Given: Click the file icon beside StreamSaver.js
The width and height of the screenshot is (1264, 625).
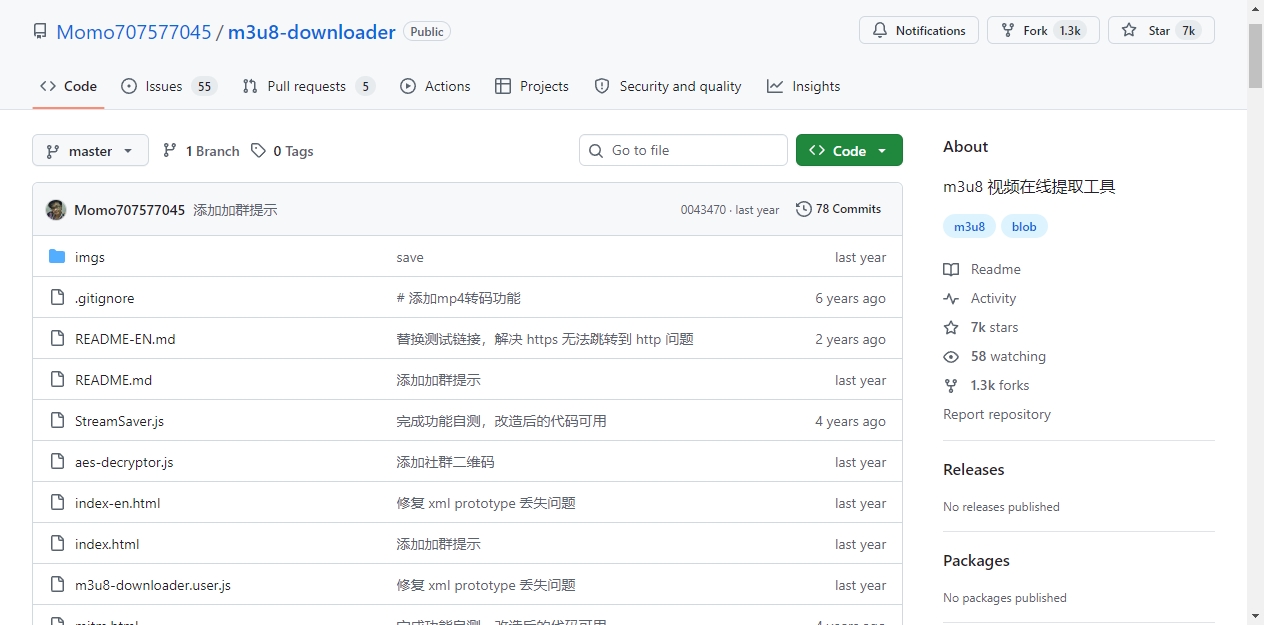Looking at the screenshot, I should (x=57, y=421).
